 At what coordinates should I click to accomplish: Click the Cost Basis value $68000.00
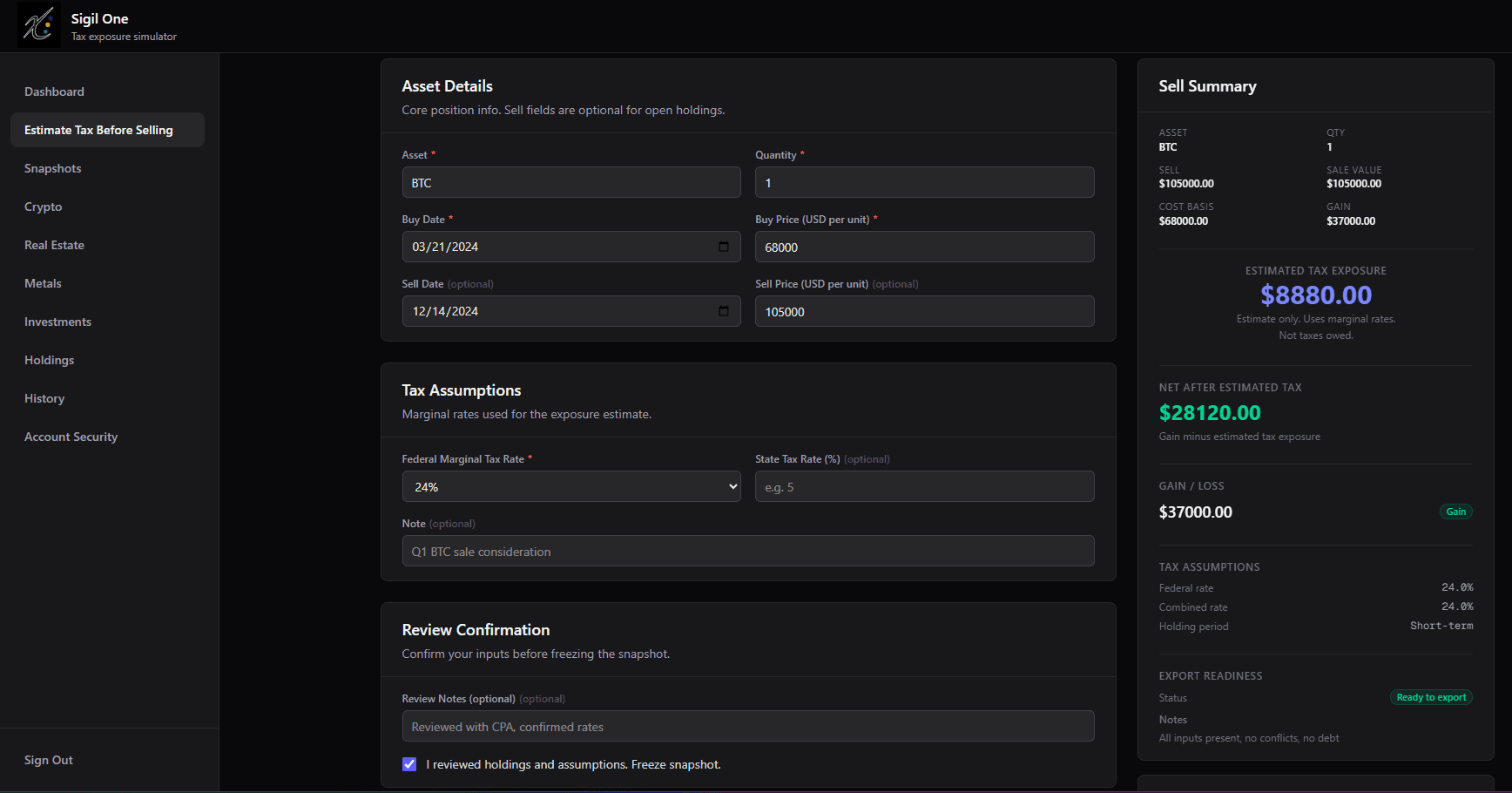click(1183, 221)
